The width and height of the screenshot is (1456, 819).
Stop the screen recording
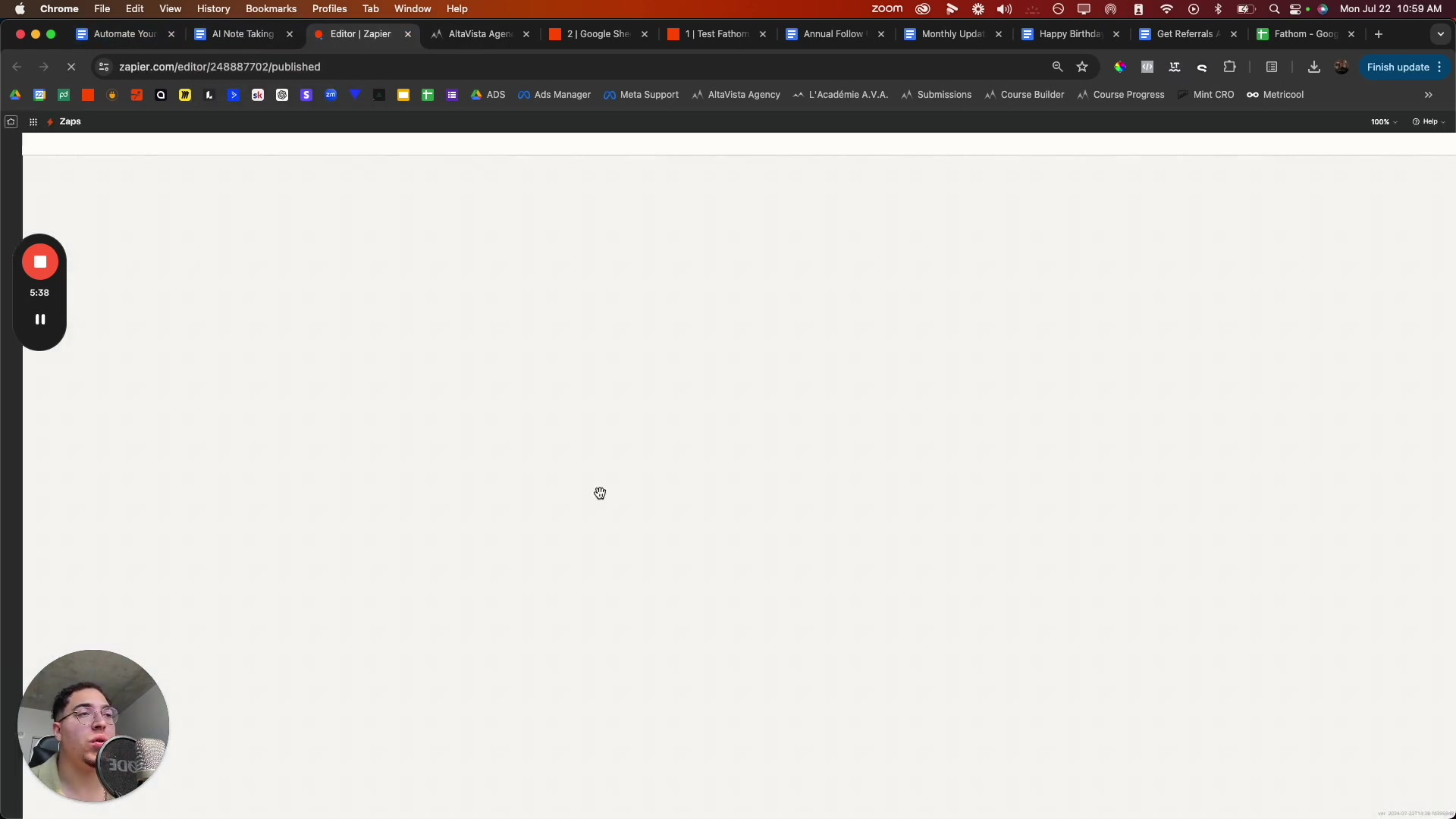pos(40,262)
